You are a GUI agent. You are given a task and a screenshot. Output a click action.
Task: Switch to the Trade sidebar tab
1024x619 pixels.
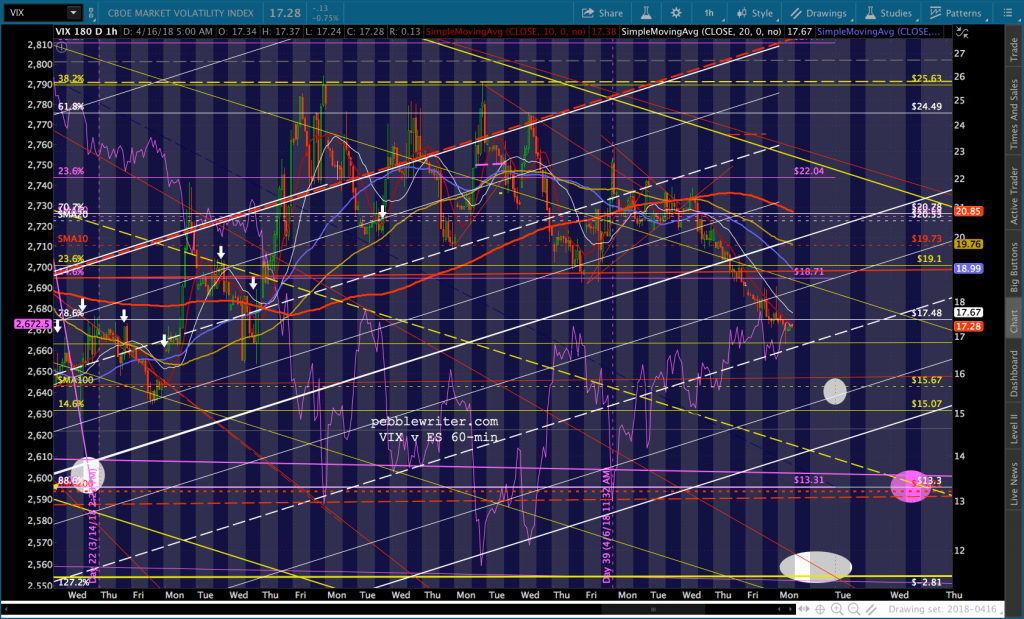1014,51
